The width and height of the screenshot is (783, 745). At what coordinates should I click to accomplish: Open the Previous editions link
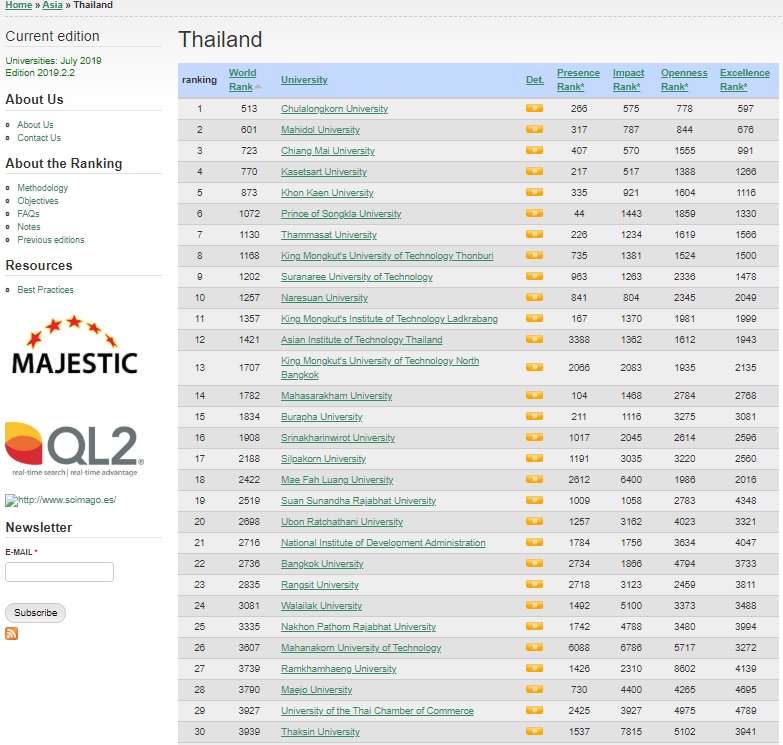click(x=51, y=240)
